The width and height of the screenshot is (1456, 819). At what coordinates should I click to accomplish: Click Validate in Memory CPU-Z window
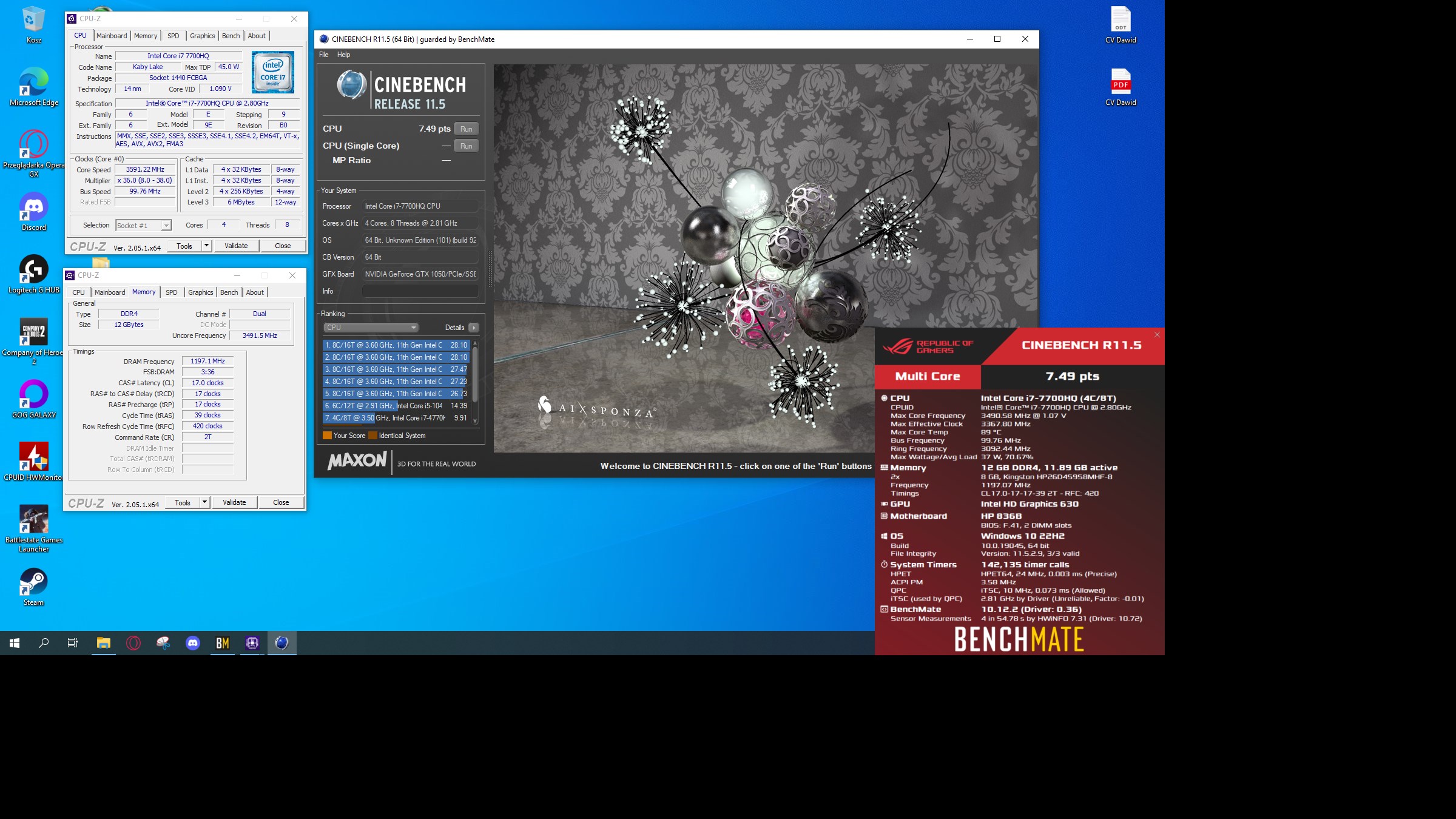234,502
